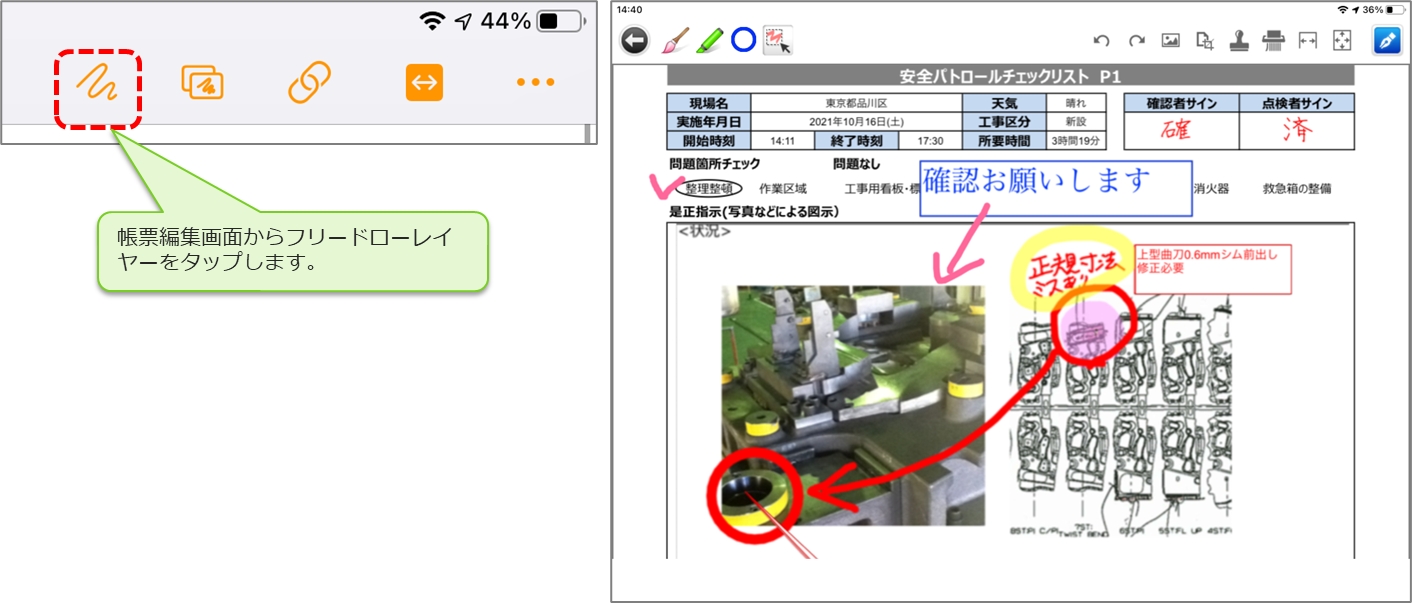The width and height of the screenshot is (1412, 603).
Task: Tap the blue pen edit-mode button
Action: [1387, 41]
